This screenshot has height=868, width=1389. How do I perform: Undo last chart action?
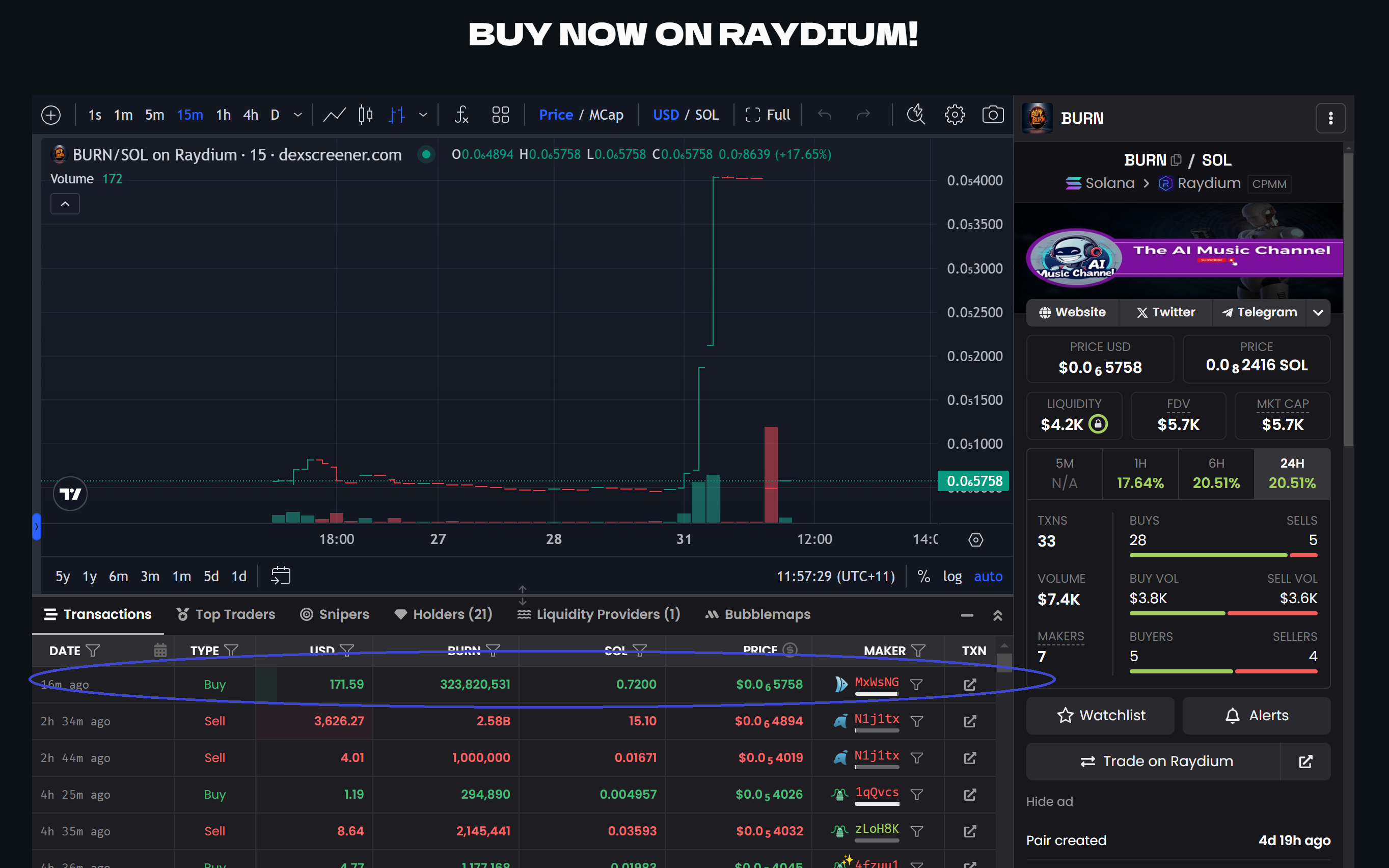(x=825, y=115)
